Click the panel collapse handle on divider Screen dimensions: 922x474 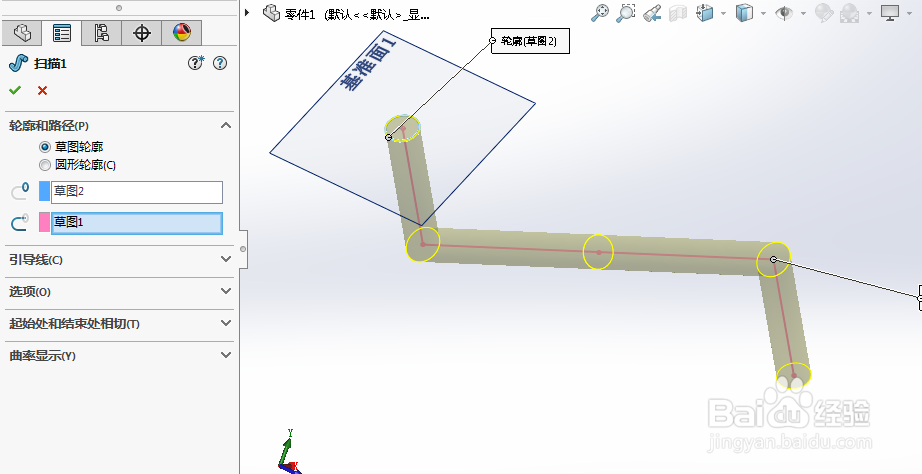(x=243, y=249)
